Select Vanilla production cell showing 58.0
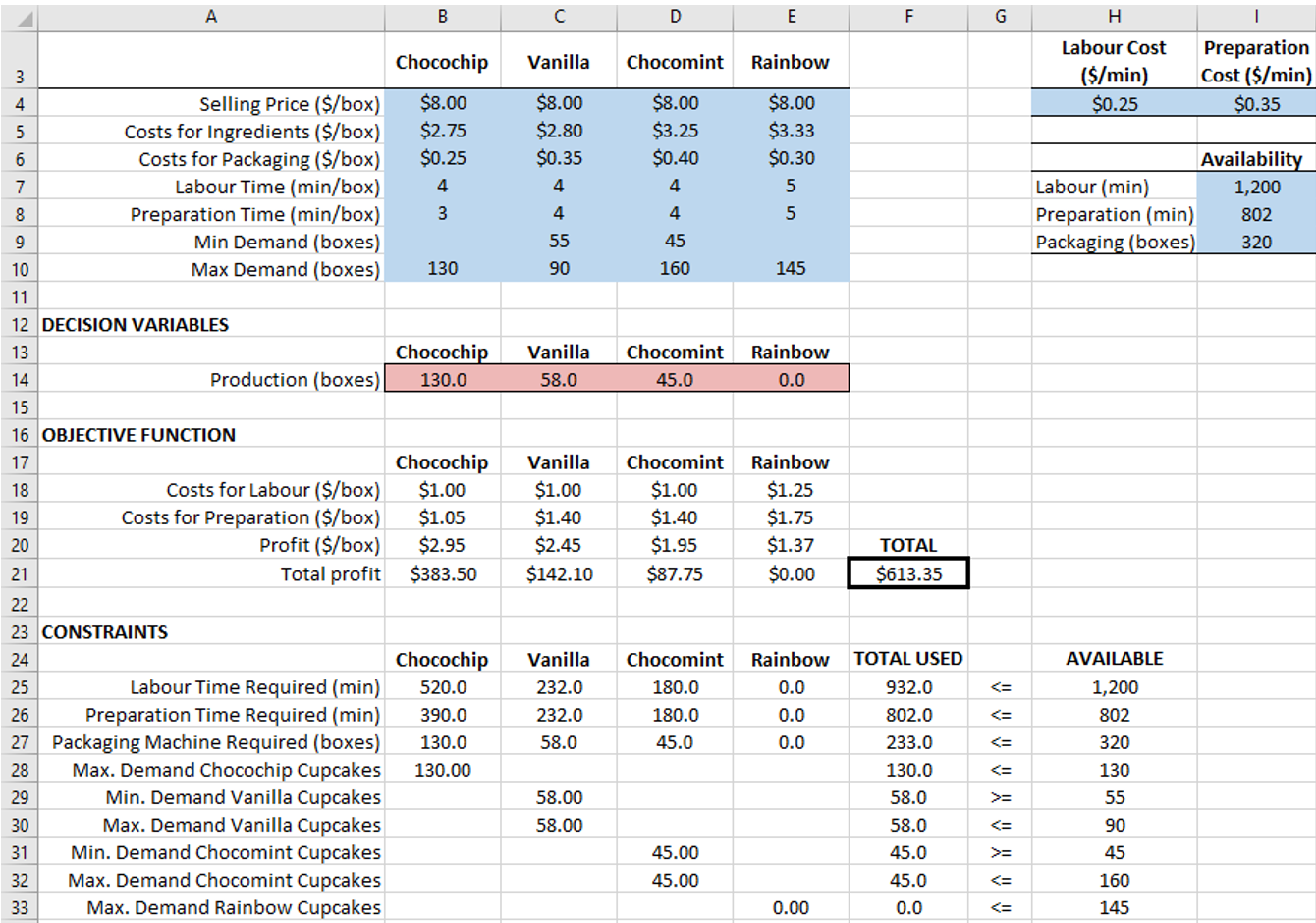 (x=559, y=379)
